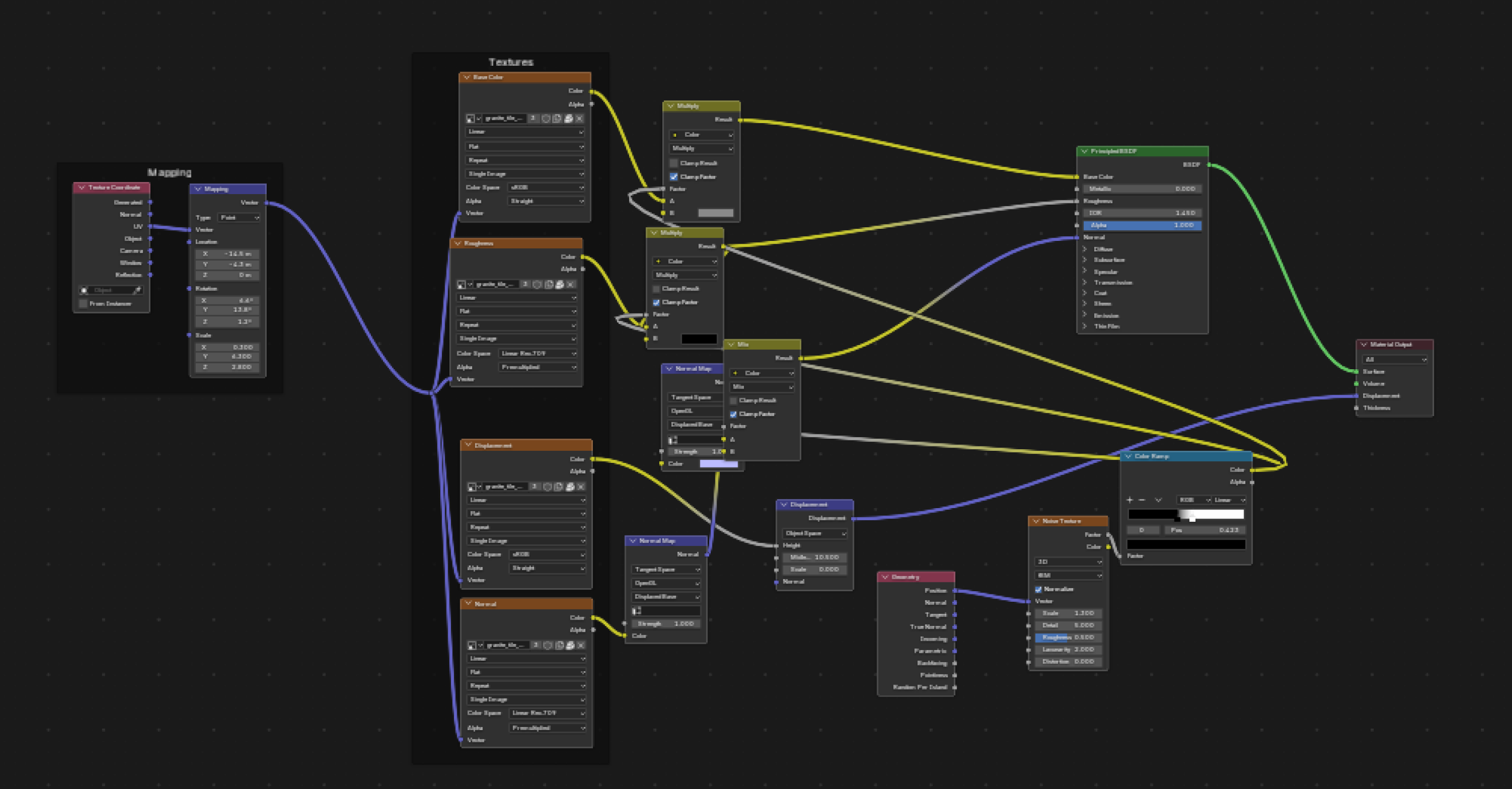Open image file in Normal texture node
Screen dimensions: 1512x789
(x=569, y=645)
